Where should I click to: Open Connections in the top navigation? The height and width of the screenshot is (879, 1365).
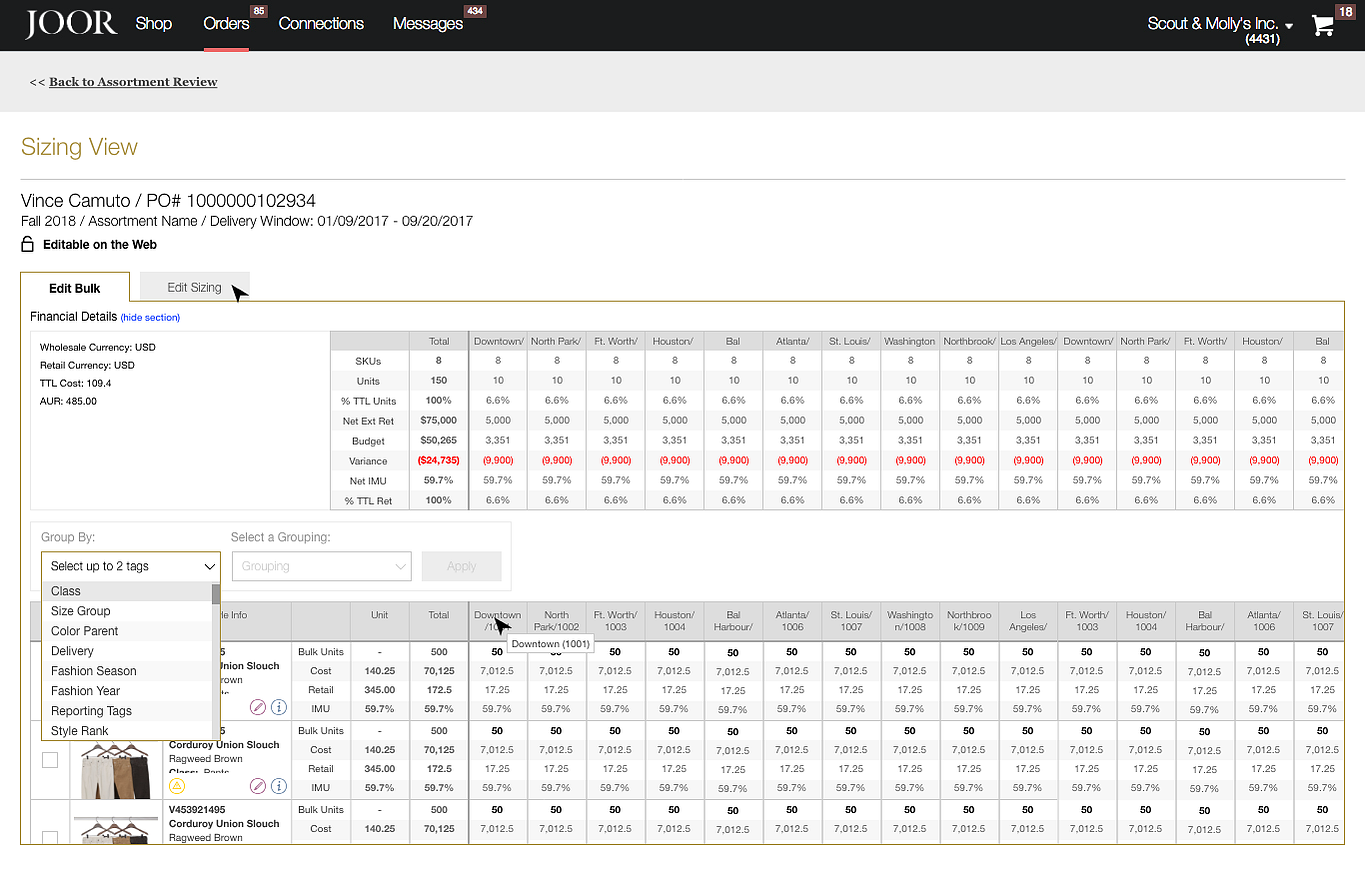click(321, 23)
